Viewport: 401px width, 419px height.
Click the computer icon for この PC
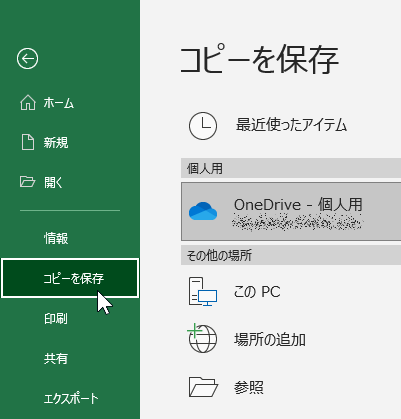point(203,292)
